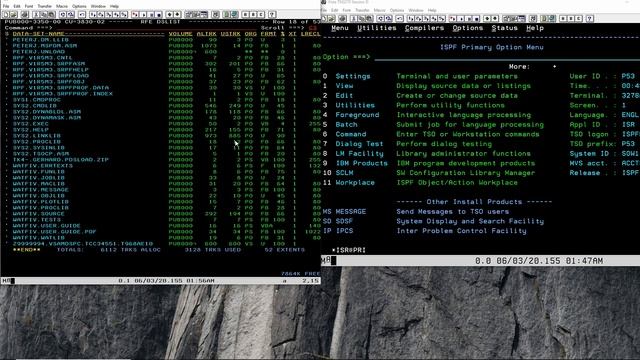The height and width of the screenshot is (360, 640).
Task: Click Print icon in left emulator toolbar
Action: pyautogui.click(x=25, y=14)
